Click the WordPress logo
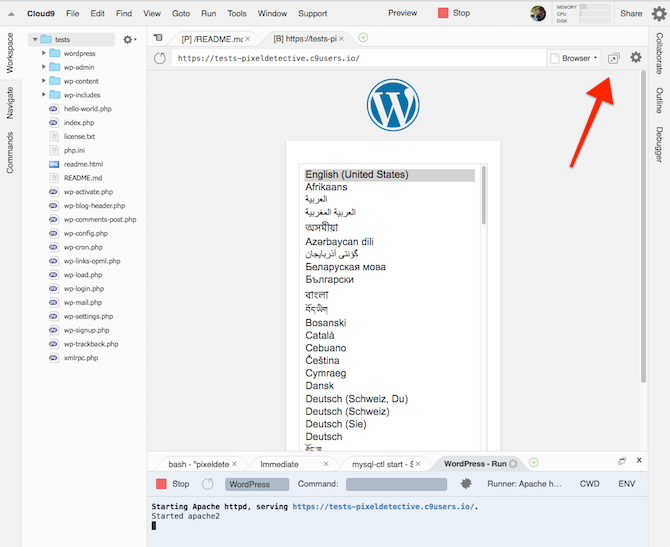This screenshot has height=547, width=670. (x=393, y=105)
